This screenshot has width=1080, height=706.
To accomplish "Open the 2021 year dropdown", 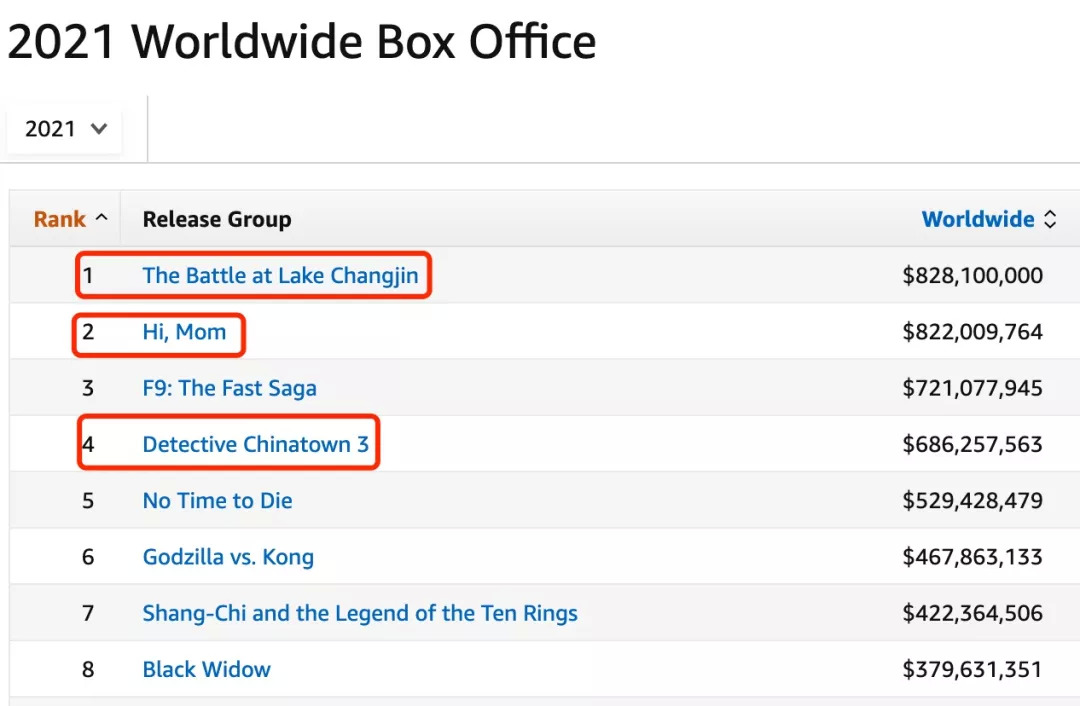I will point(65,129).
